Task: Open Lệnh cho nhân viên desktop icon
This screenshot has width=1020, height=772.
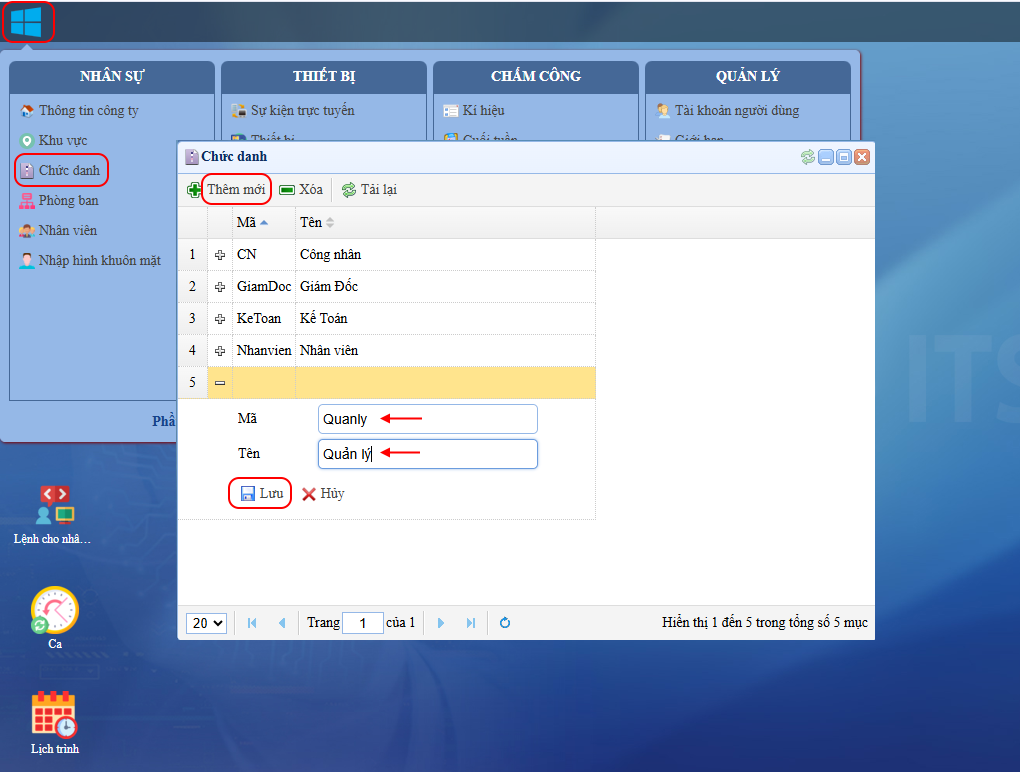Action: (53, 507)
